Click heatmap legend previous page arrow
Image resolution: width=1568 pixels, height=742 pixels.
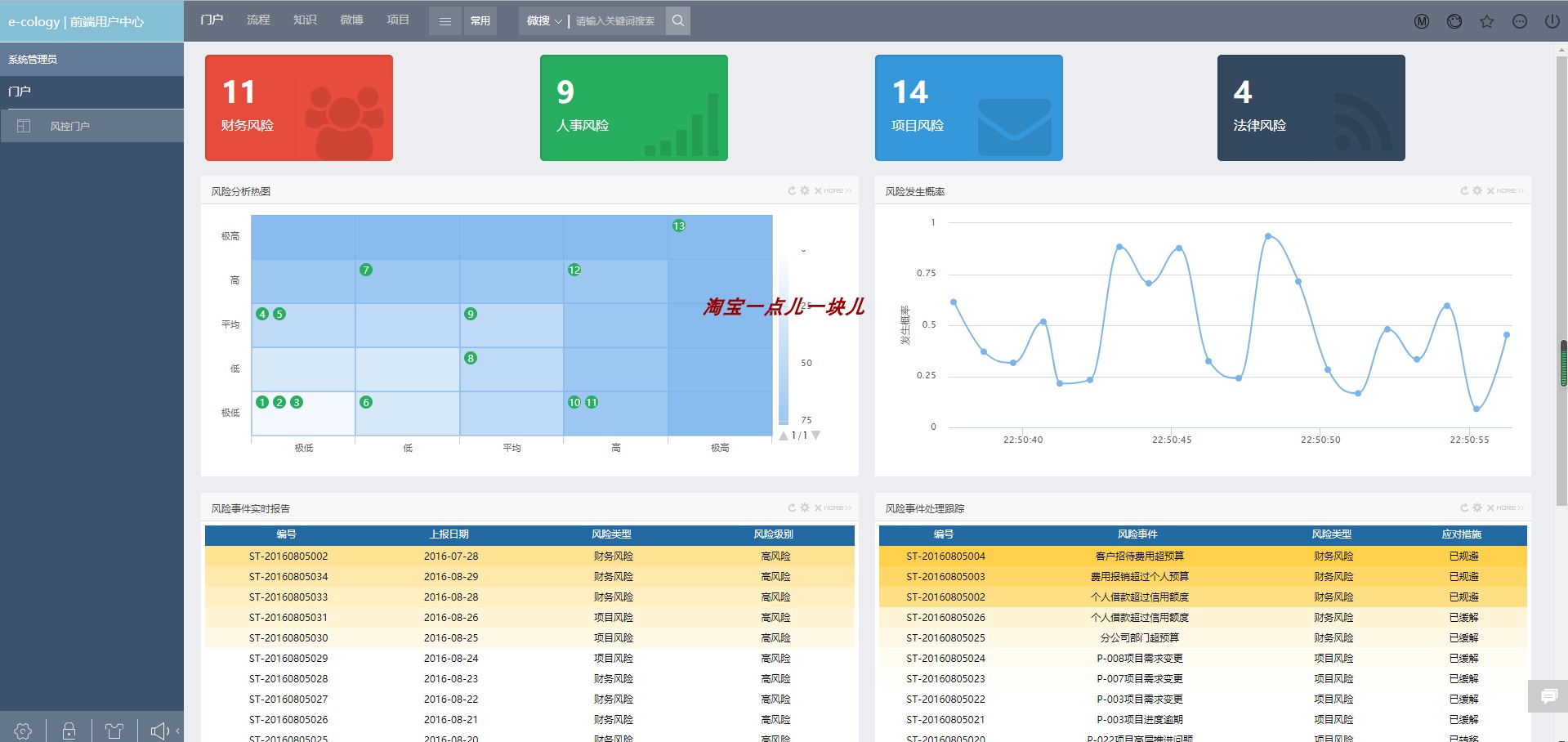point(784,436)
